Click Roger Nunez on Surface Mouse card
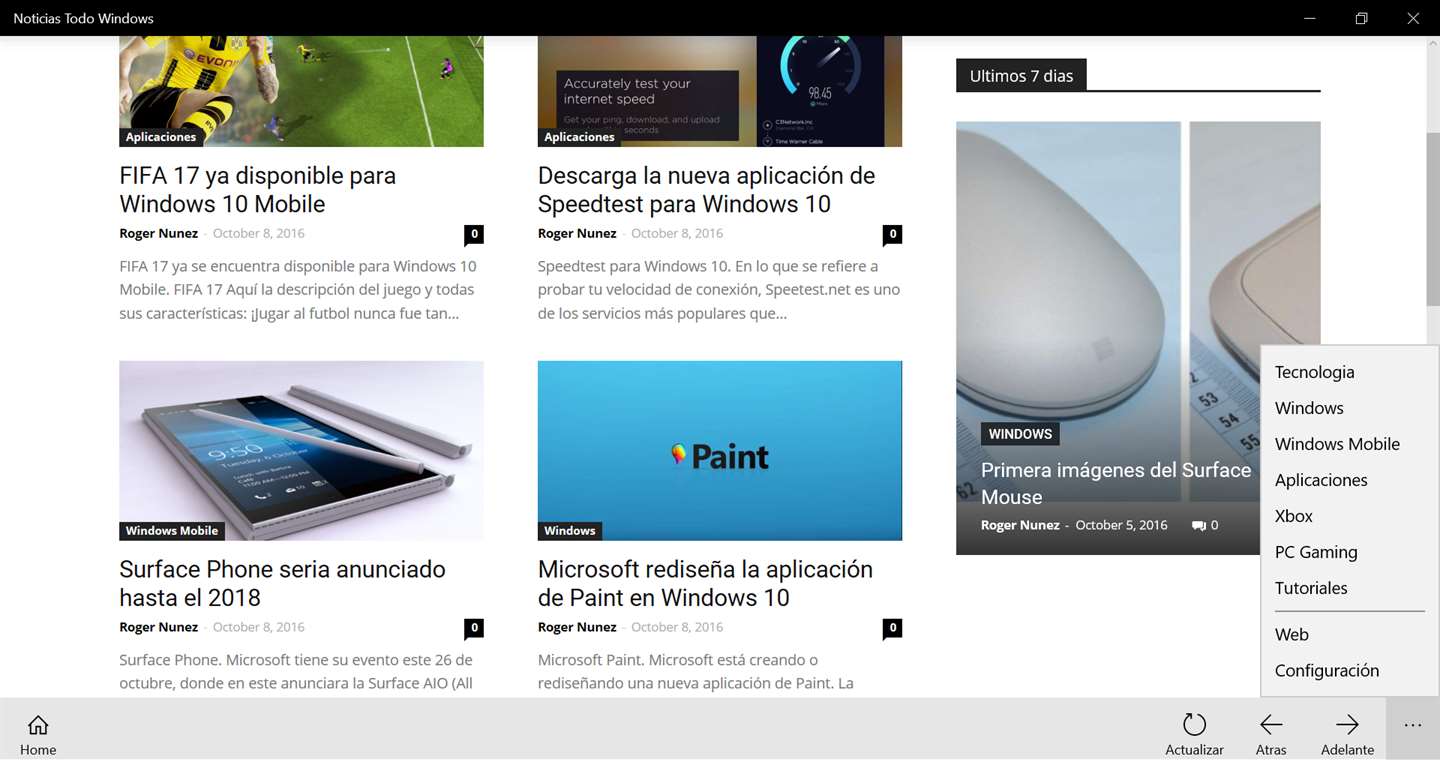 coord(1020,525)
